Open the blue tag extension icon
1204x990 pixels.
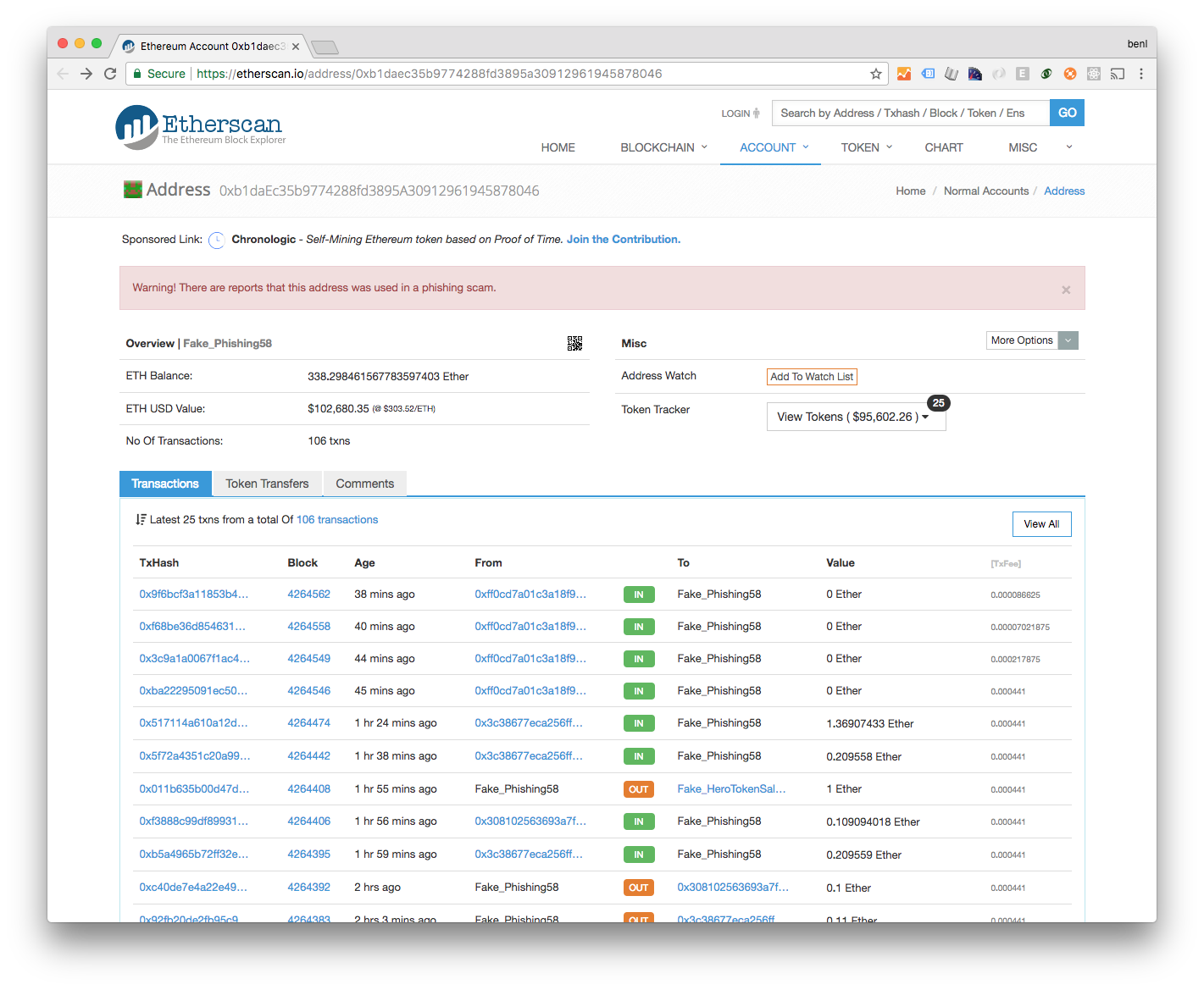[928, 74]
